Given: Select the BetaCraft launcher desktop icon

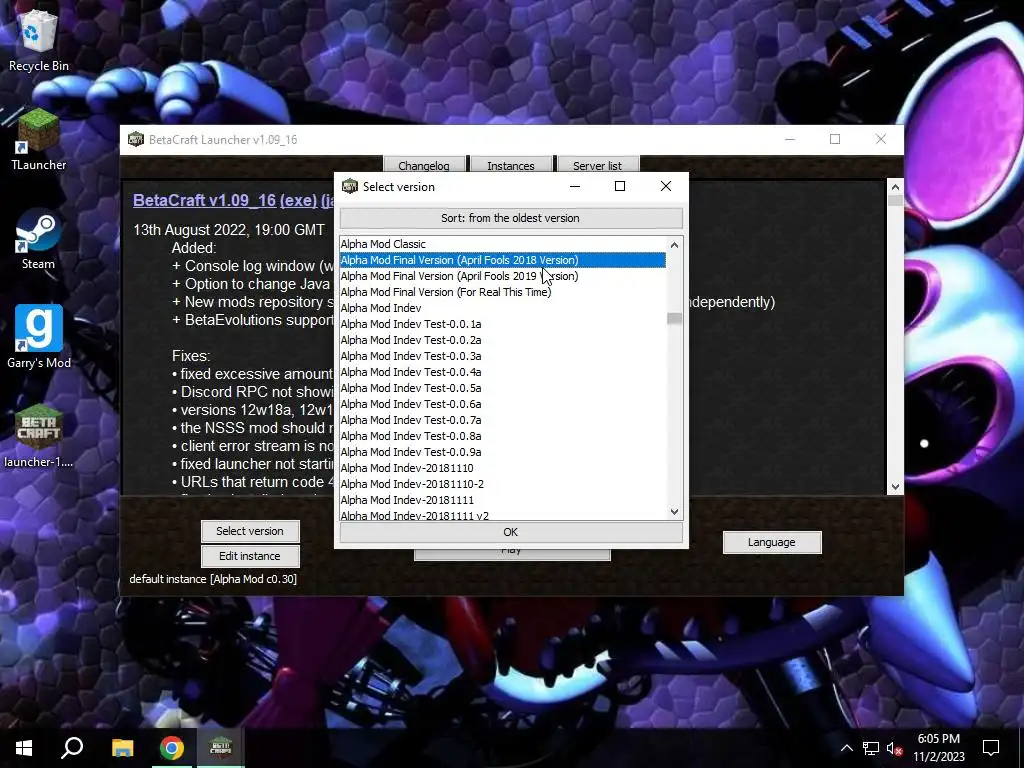Looking at the screenshot, I should pyautogui.click(x=39, y=436).
